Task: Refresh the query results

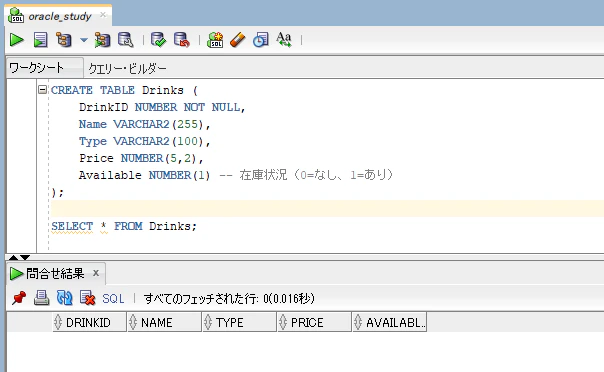Action: click(x=64, y=298)
